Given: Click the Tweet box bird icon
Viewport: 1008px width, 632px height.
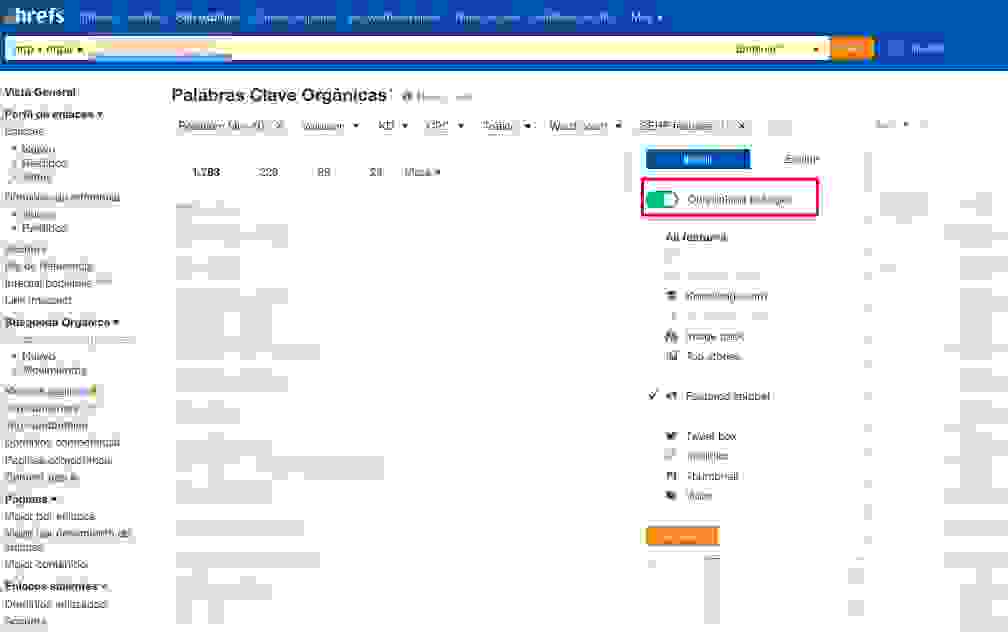Looking at the screenshot, I should tap(671, 436).
